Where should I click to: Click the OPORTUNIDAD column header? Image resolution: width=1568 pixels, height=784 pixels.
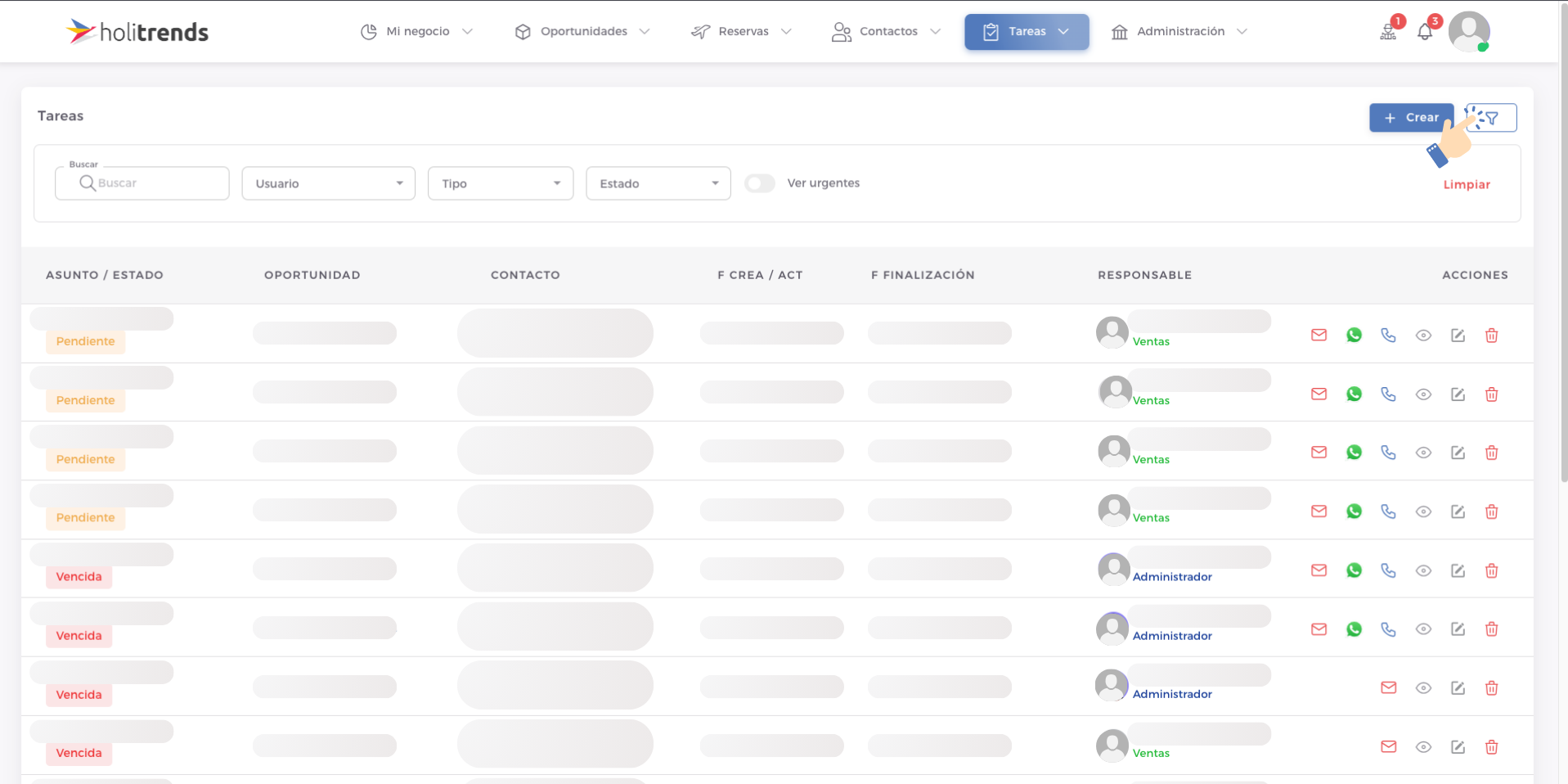(312, 275)
